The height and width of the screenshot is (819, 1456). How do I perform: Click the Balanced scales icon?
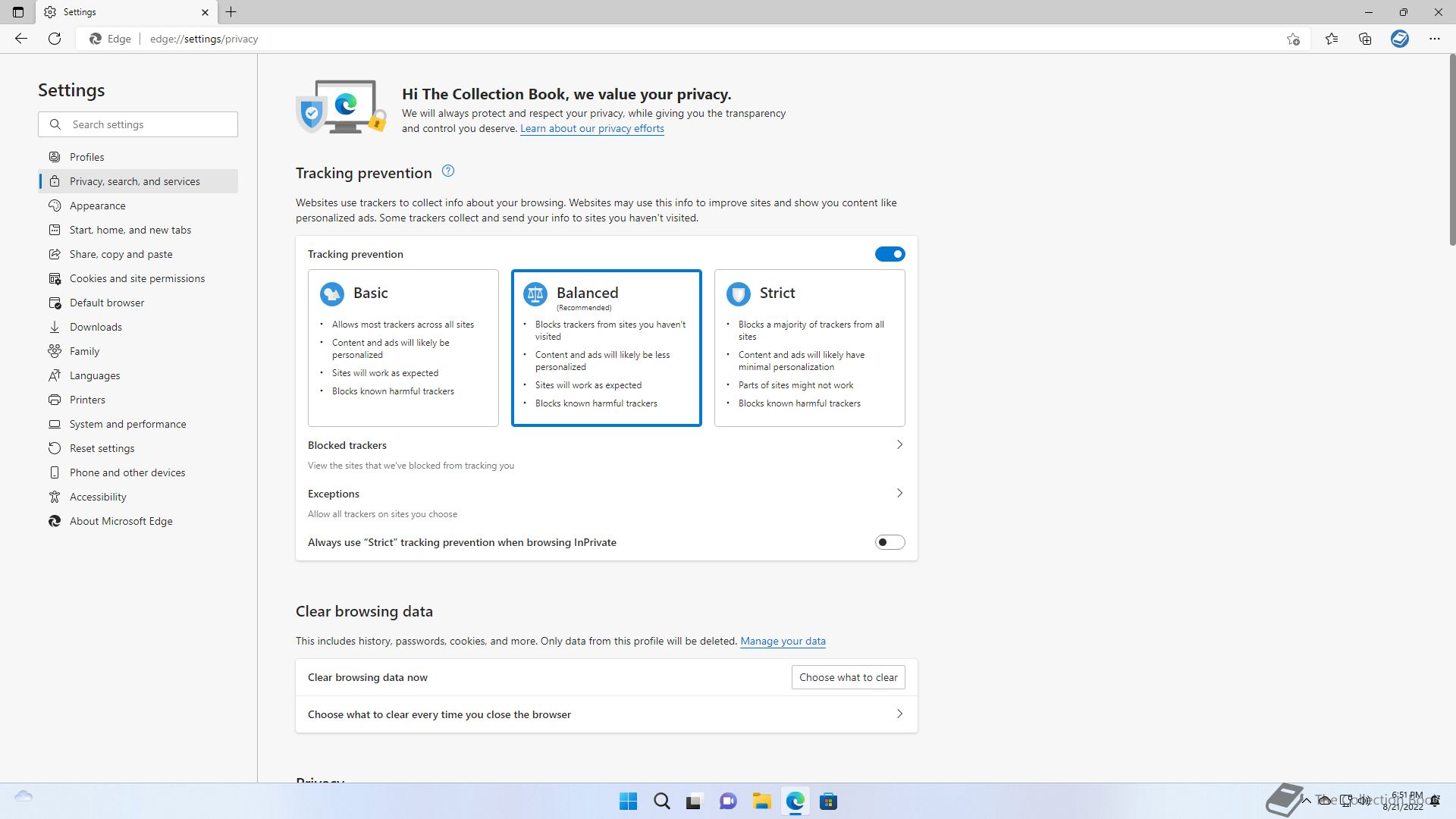click(535, 293)
